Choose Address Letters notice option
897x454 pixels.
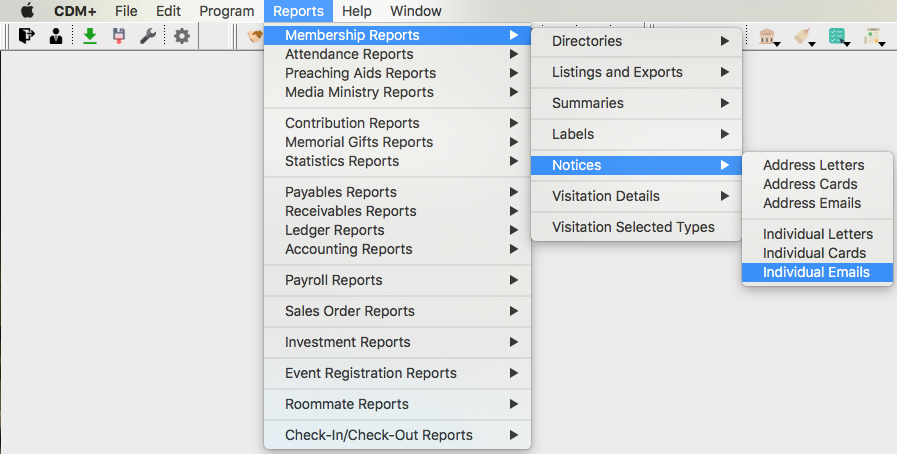[x=813, y=165]
